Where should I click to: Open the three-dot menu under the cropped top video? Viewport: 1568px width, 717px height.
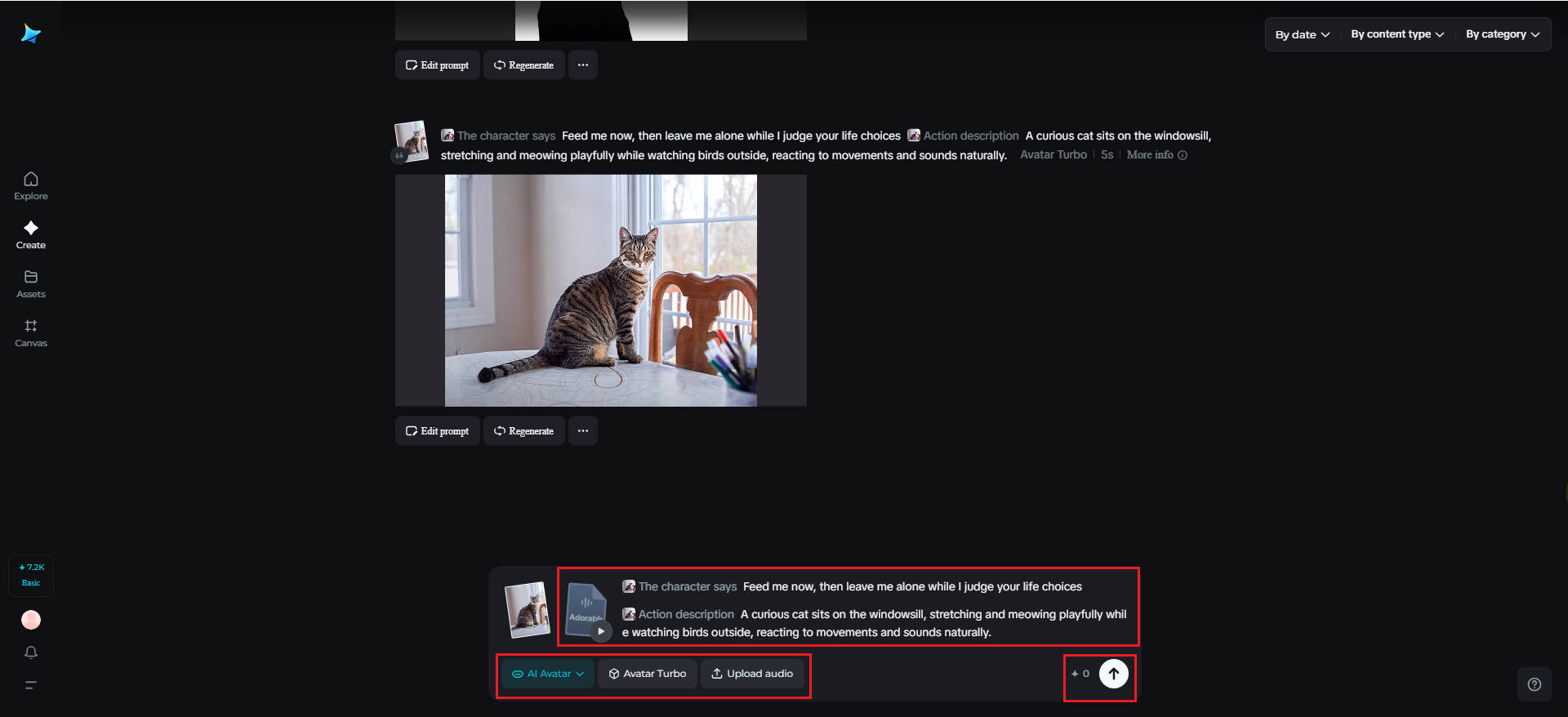click(583, 65)
